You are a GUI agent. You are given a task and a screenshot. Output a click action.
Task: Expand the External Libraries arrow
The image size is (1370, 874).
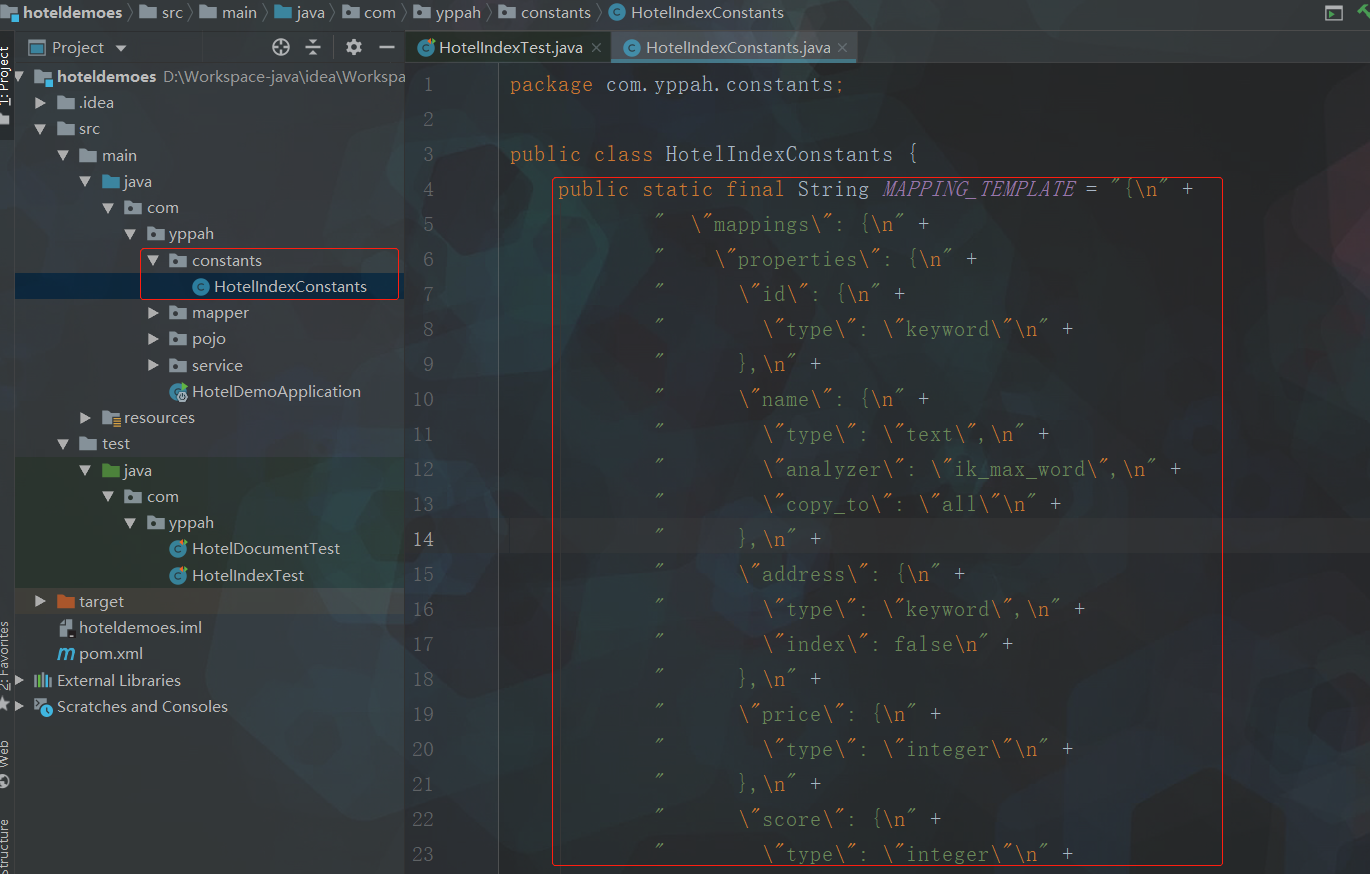[19, 681]
